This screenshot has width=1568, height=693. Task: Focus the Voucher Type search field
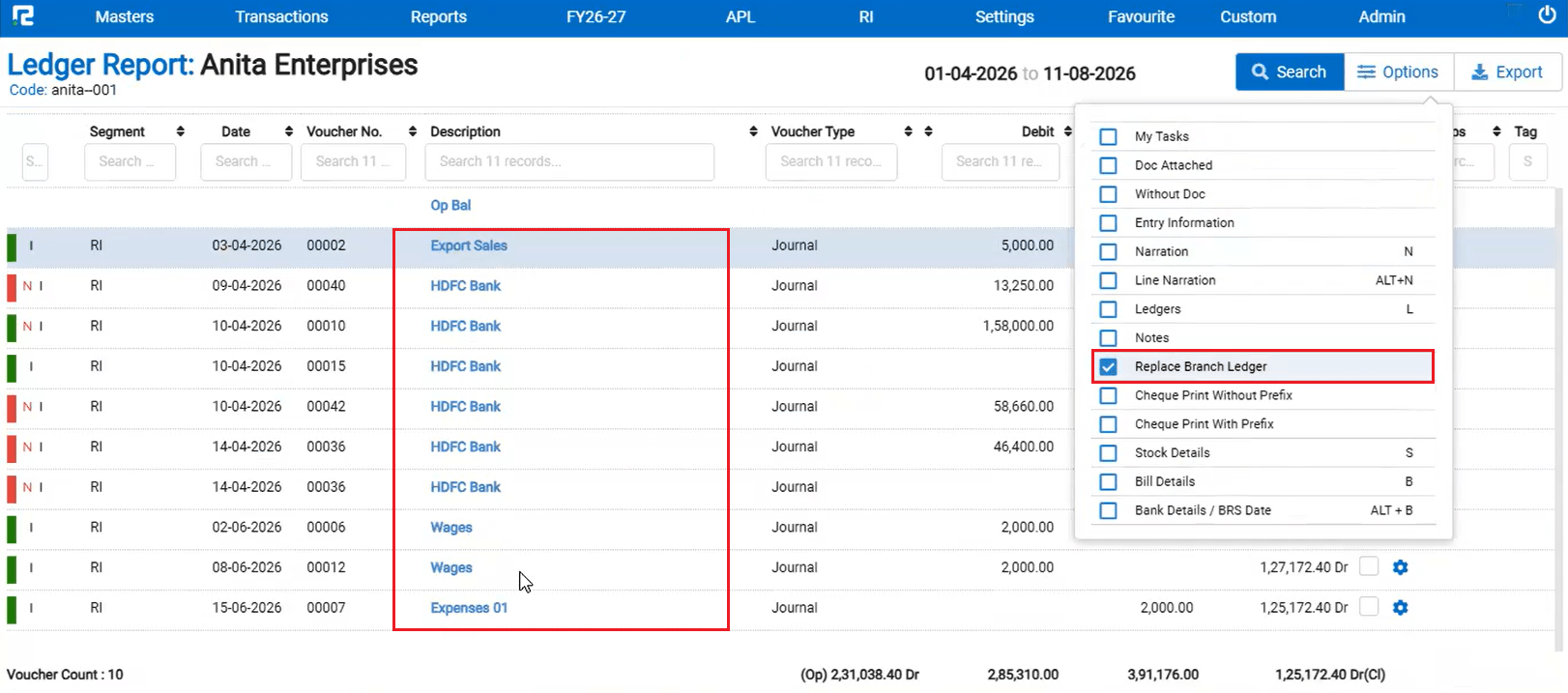[x=831, y=161]
